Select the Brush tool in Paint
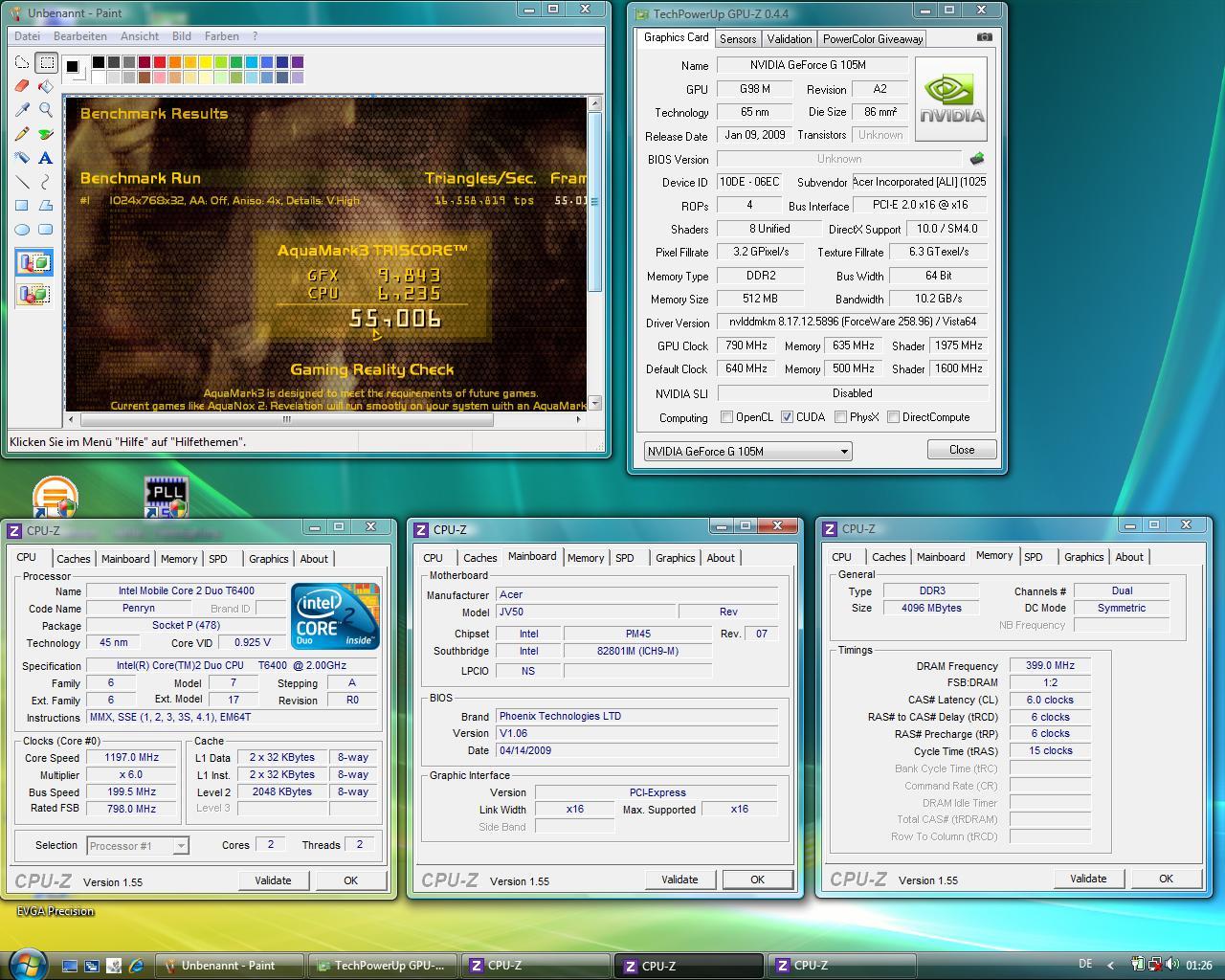This screenshot has height=980, width=1225. (x=46, y=134)
